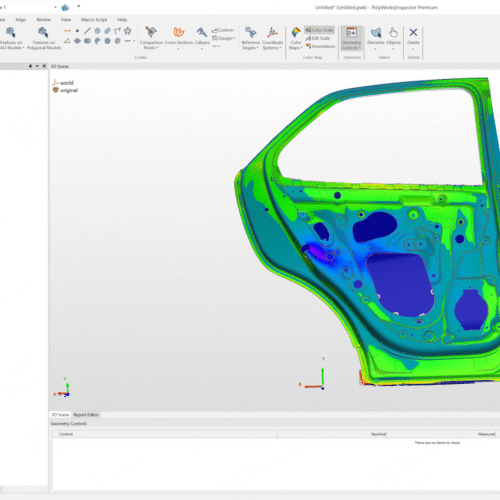This screenshot has height=500, width=500.
Task: Select the slot feature icon
Action: pos(107,31)
